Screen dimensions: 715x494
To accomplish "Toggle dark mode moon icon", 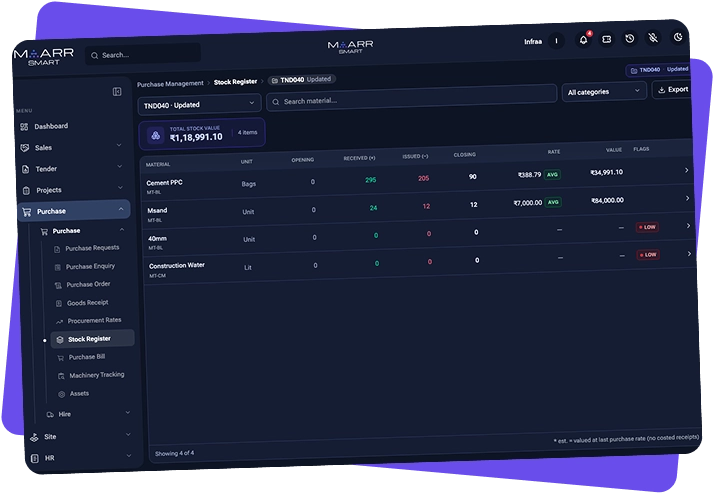I will (x=678, y=37).
